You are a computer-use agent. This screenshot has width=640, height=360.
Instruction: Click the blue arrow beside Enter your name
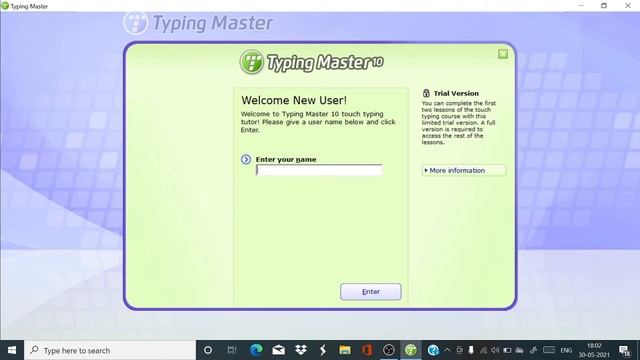coord(246,159)
